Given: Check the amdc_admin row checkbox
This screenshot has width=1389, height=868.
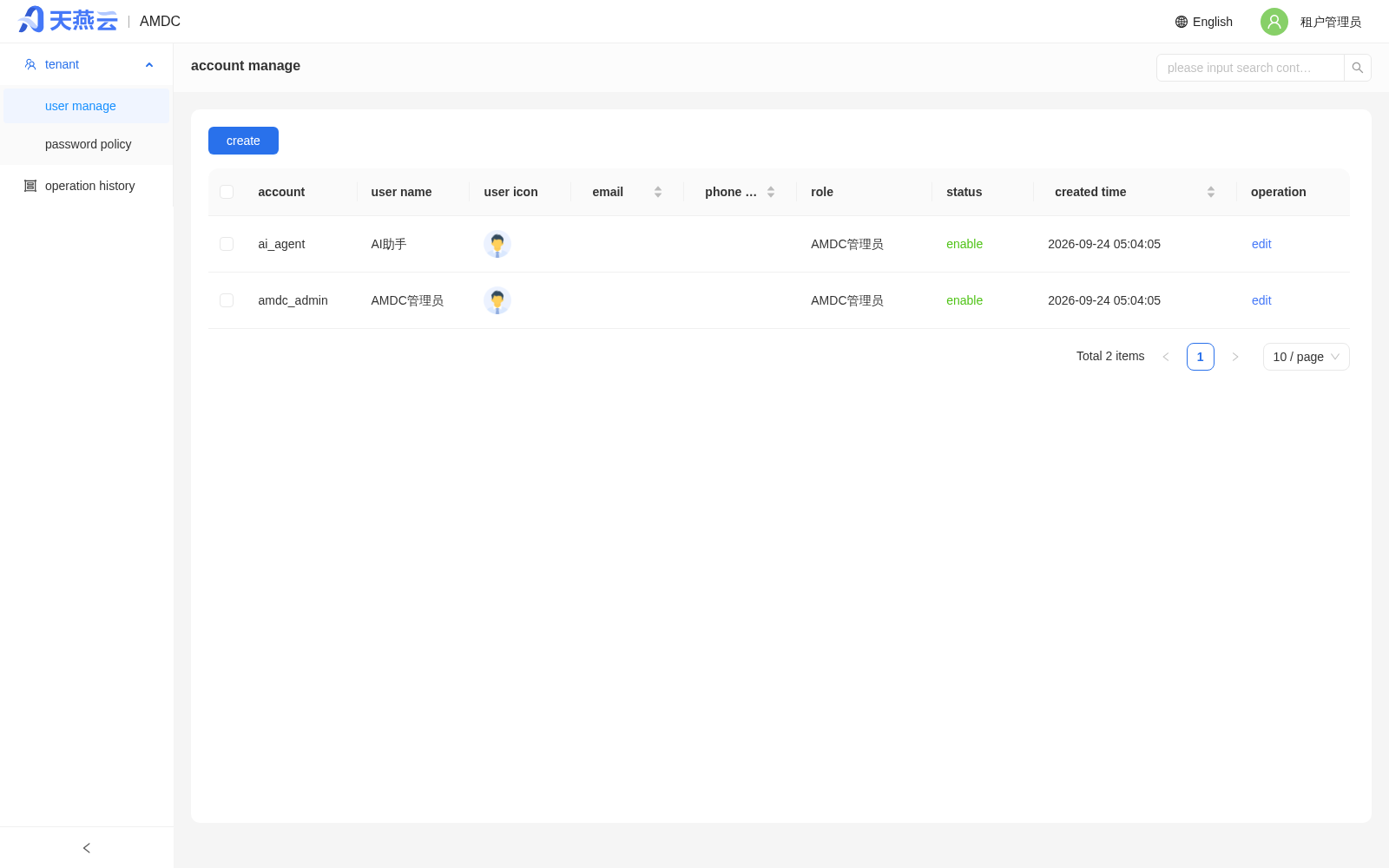Looking at the screenshot, I should pyautogui.click(x=227, y=300).
